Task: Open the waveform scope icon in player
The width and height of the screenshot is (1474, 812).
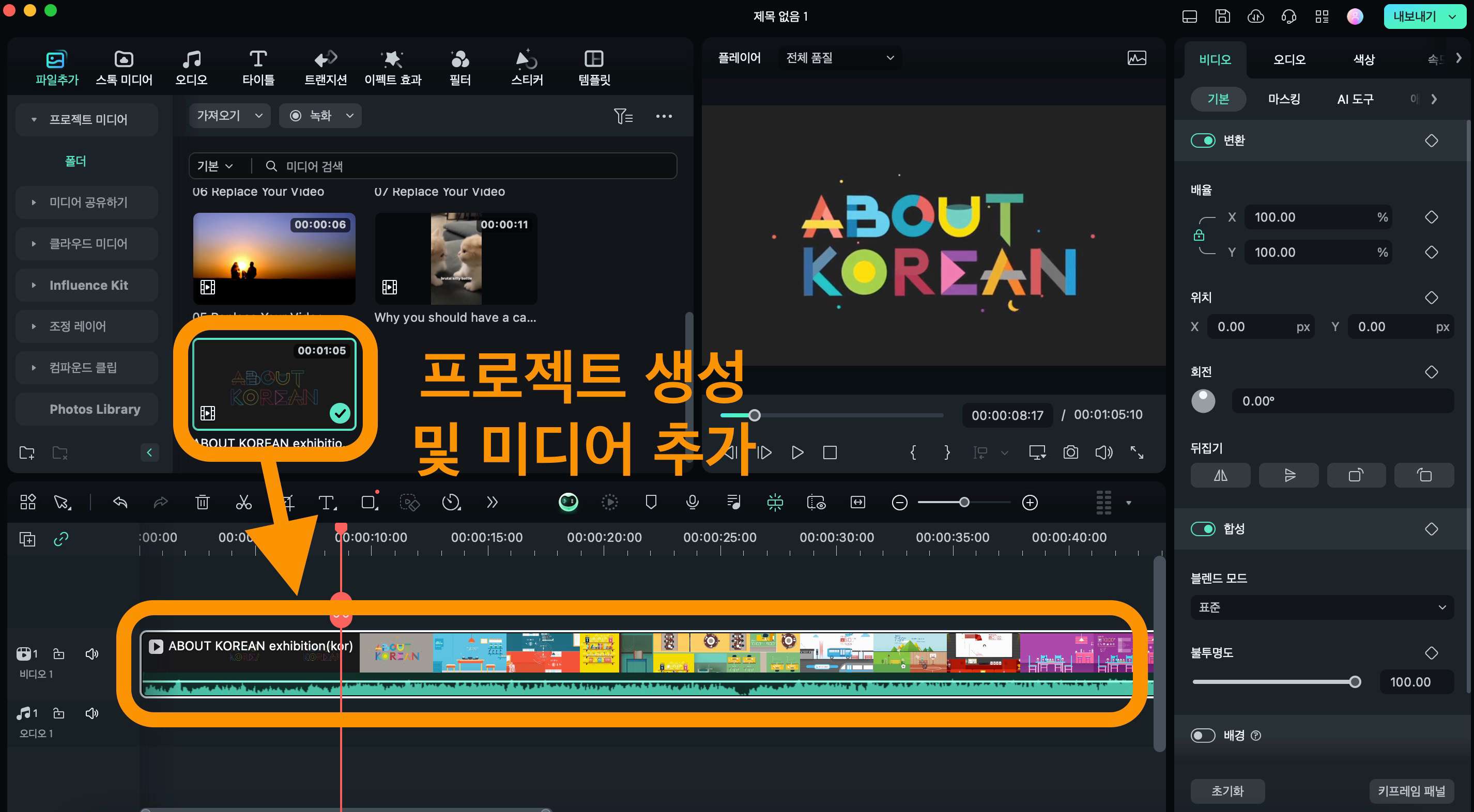Action: pyautogui.click(x=1137, y=58)
